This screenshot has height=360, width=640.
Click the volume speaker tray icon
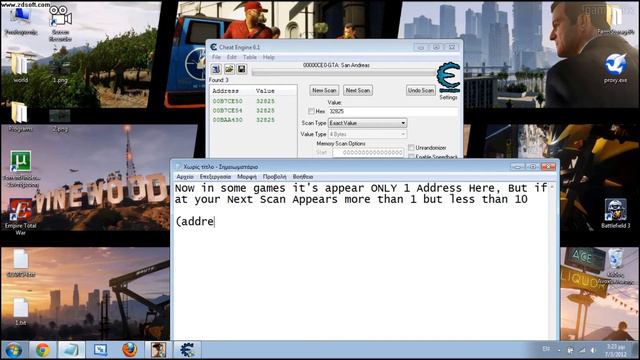[x=593, y=350]
